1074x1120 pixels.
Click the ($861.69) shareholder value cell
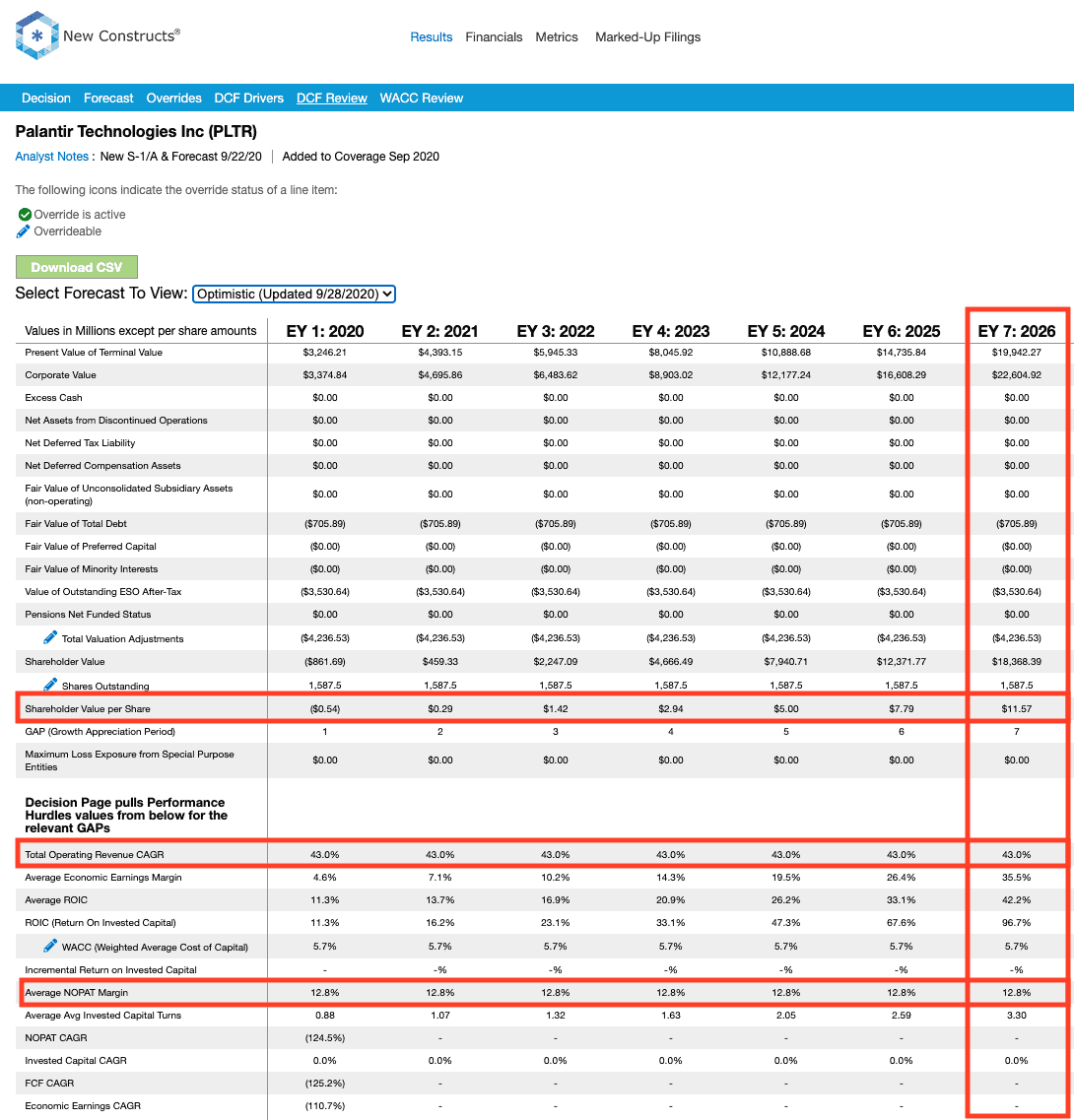(325, 661)
